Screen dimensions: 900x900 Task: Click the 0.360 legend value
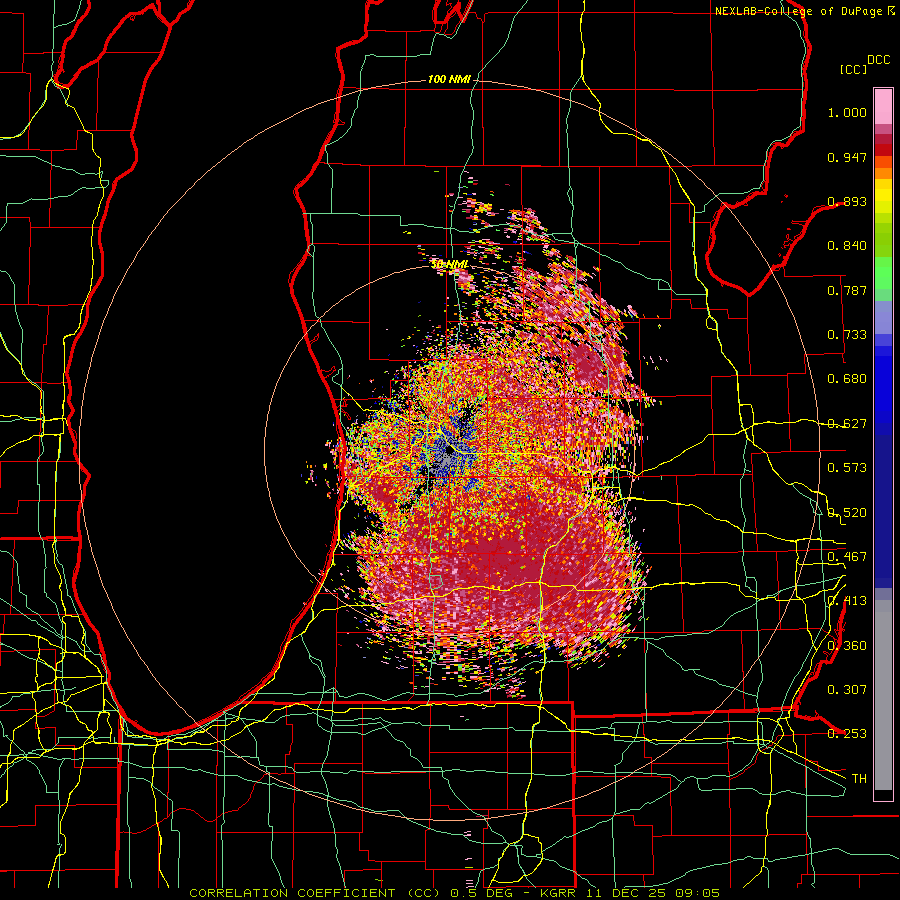click(847, 646)
